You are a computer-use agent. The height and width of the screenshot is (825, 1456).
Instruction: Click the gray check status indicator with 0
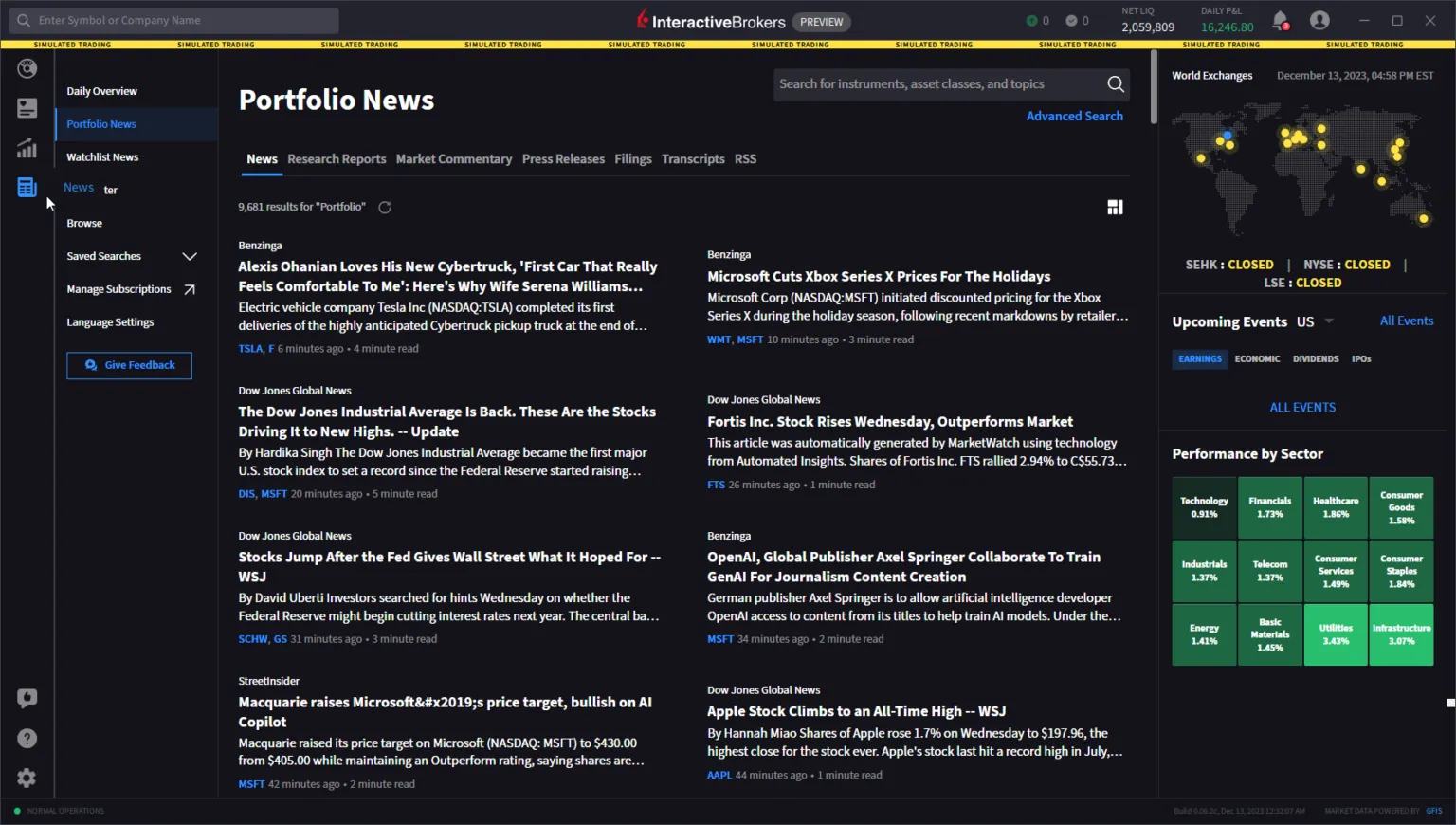[x=1077, y=21]
